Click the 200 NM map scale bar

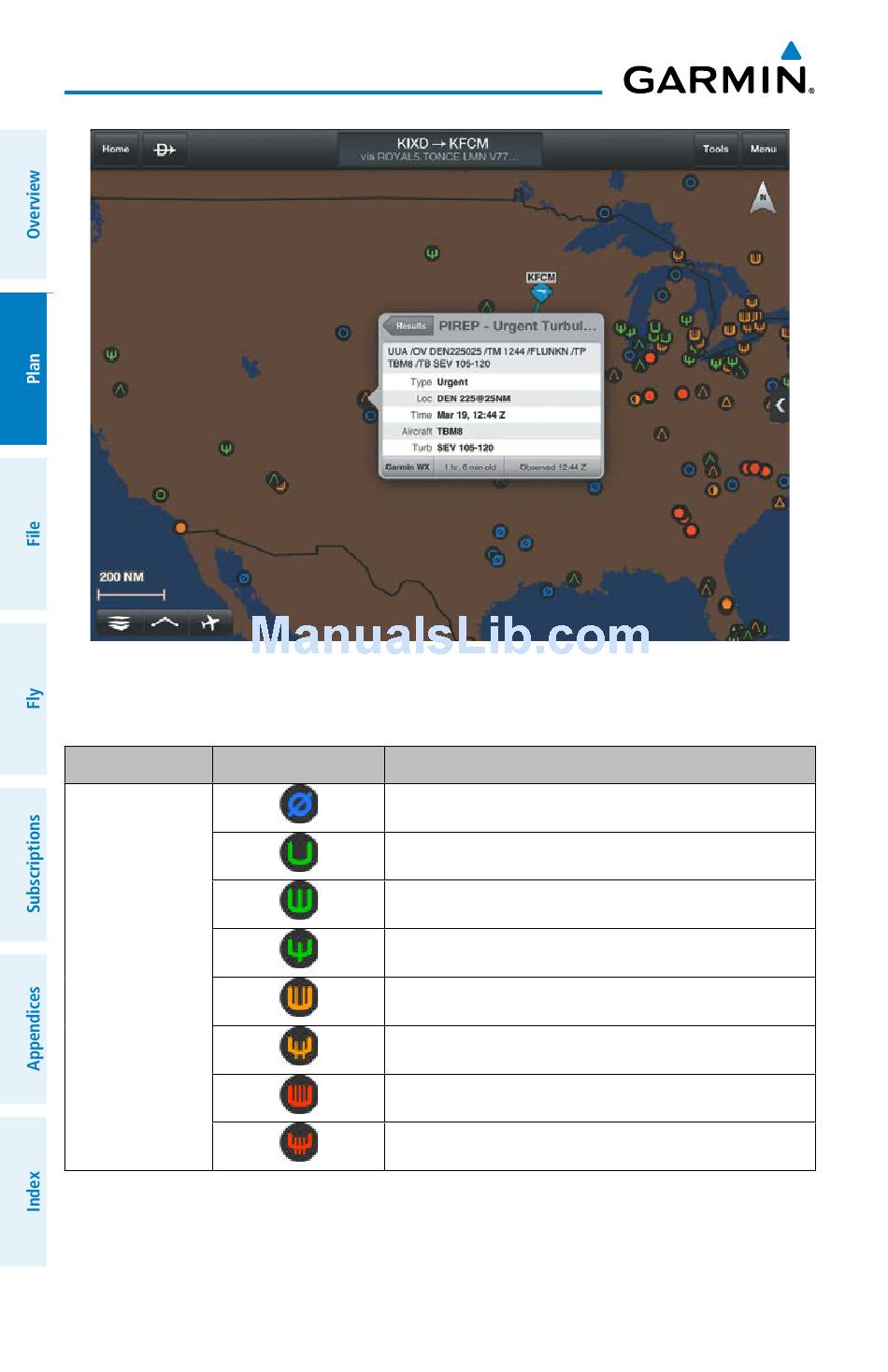pos(131,587)
